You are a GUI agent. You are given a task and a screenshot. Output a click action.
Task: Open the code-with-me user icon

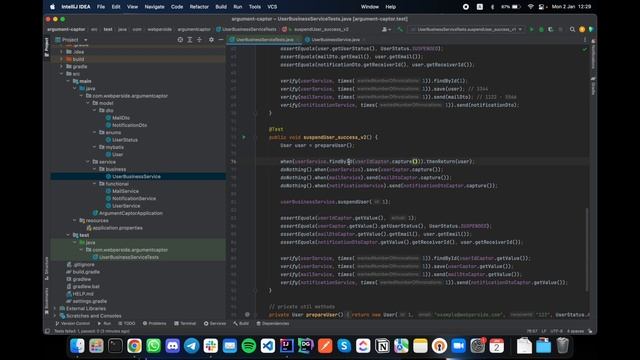coord(385,29)
